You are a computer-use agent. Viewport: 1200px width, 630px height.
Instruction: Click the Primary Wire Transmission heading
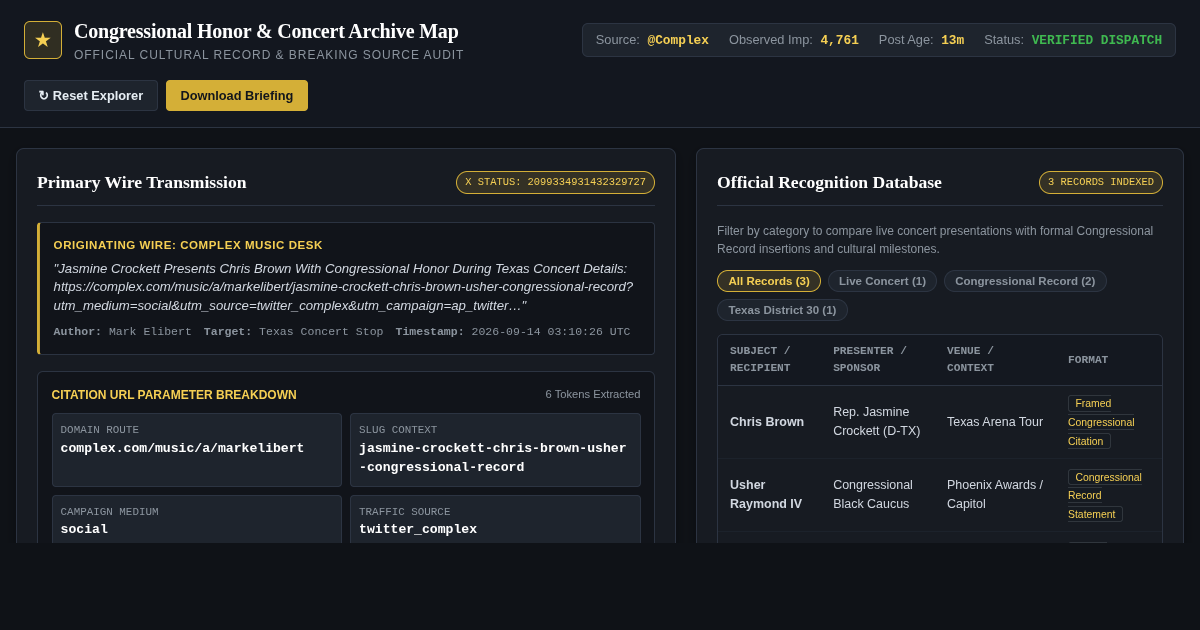click(142, 182)
